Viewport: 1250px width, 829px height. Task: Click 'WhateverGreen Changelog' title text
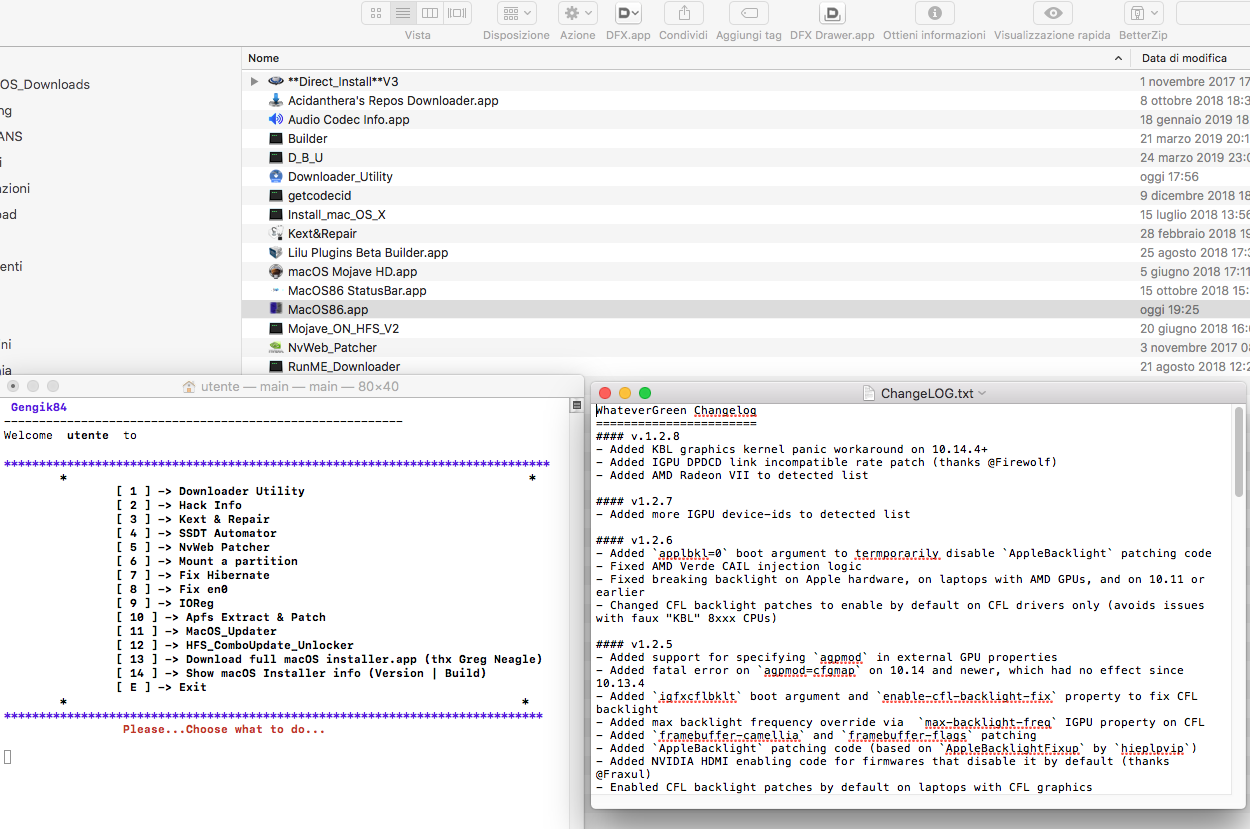pos(676,410)
